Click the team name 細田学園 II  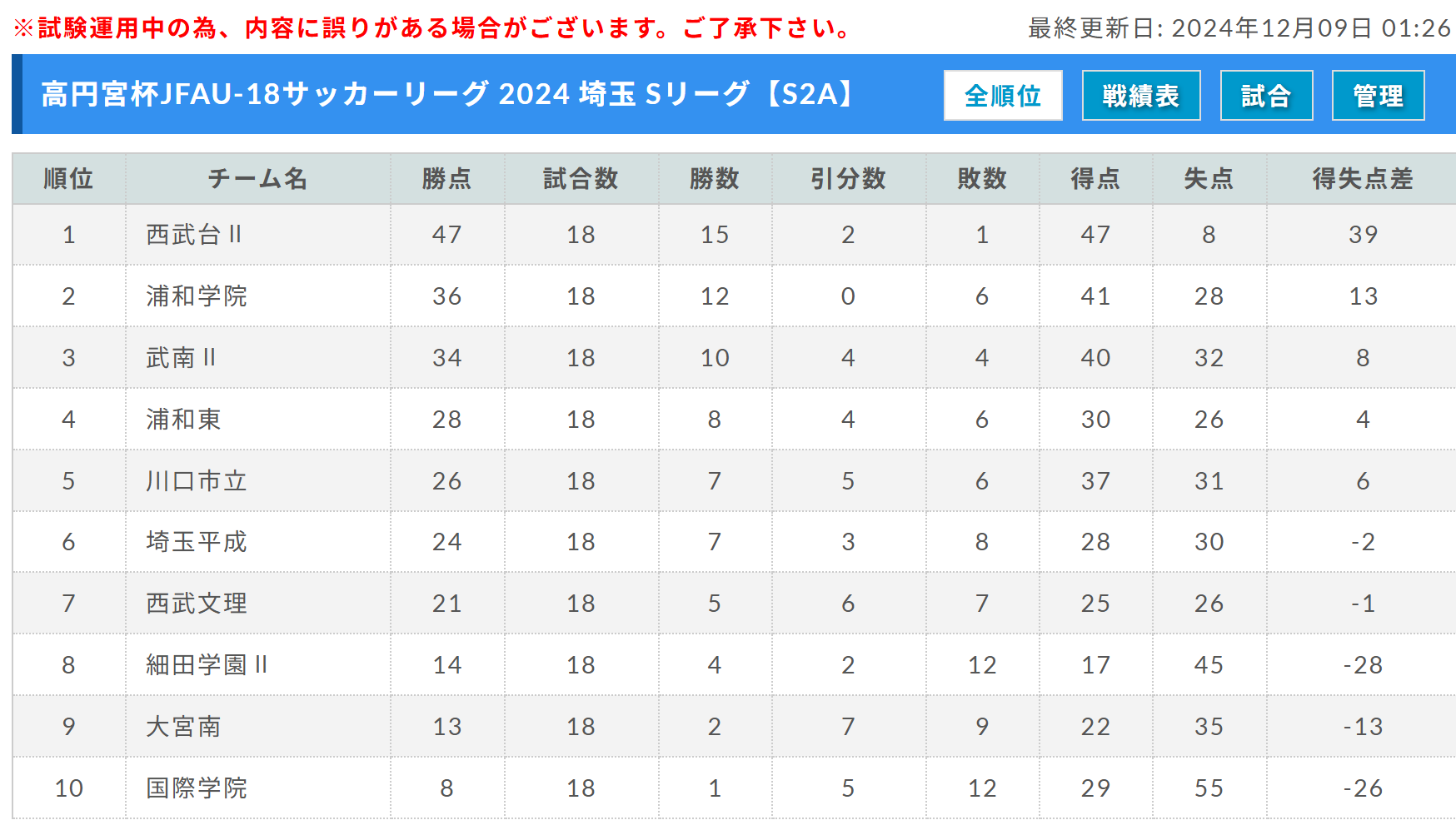207,665
